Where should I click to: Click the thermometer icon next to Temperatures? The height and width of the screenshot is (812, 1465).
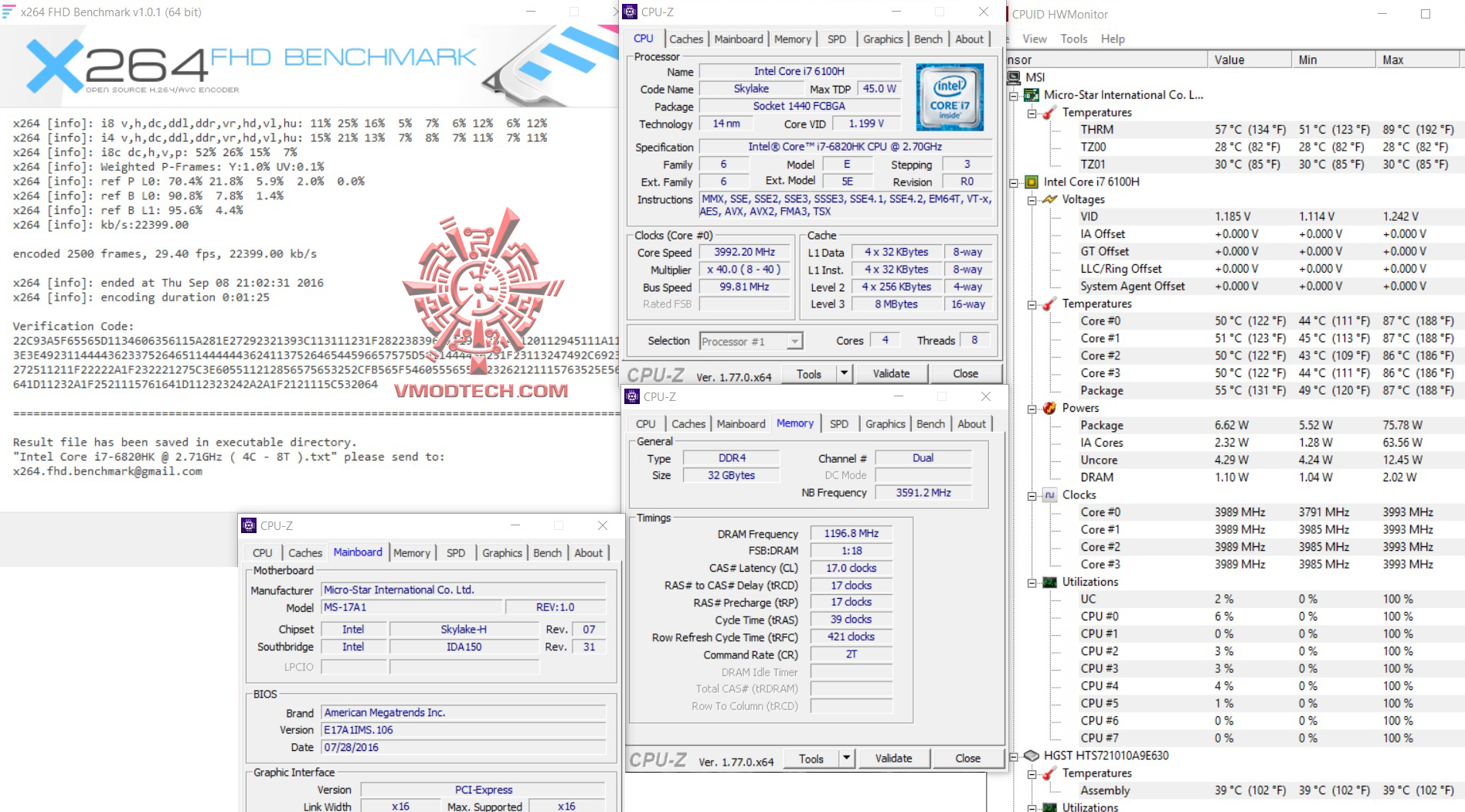coord(1048,112)
